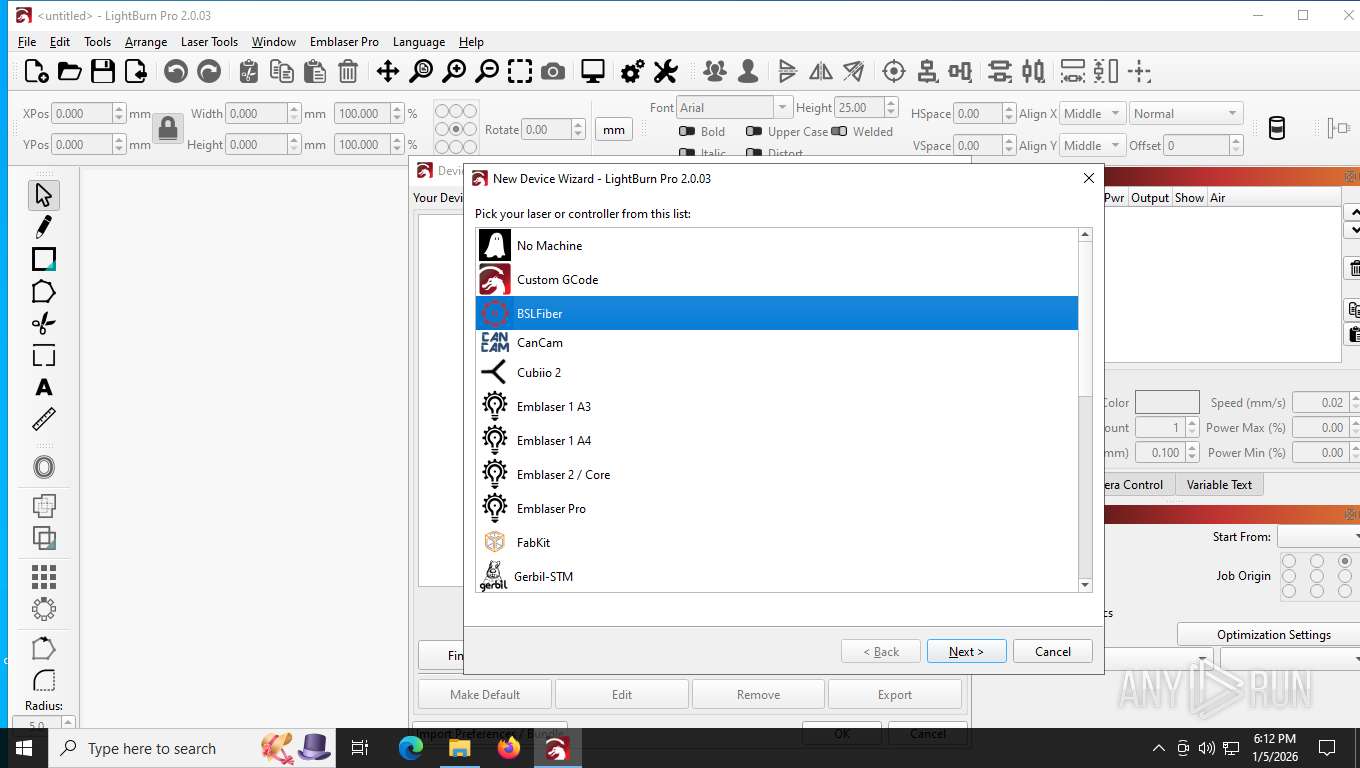Click the Import file toolbar icon
This screenshot has height=768, width=1360.
135,71
